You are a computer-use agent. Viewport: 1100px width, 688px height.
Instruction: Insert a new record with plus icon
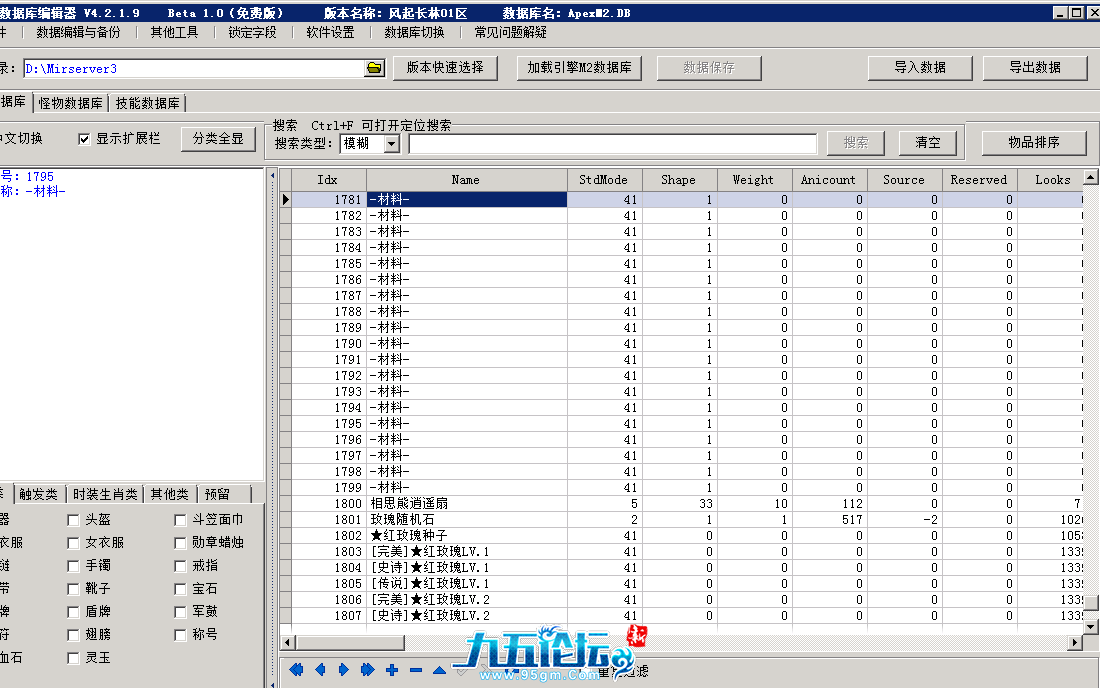click(x=391, y=670)
